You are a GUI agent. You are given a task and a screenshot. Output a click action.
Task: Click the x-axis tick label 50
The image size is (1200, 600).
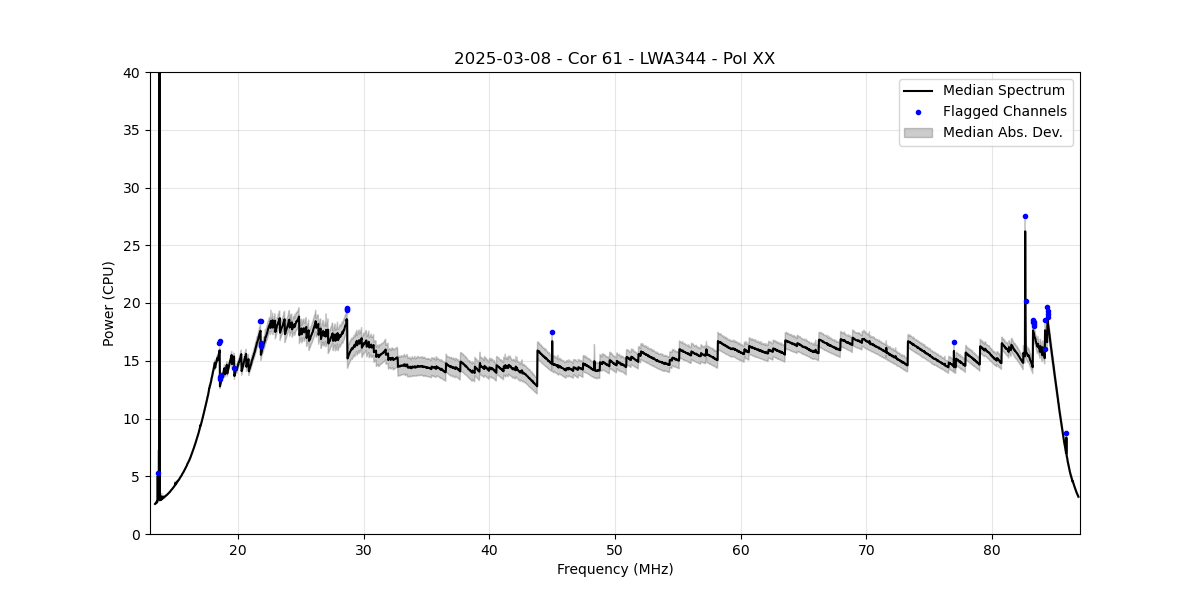click(615, 550)
